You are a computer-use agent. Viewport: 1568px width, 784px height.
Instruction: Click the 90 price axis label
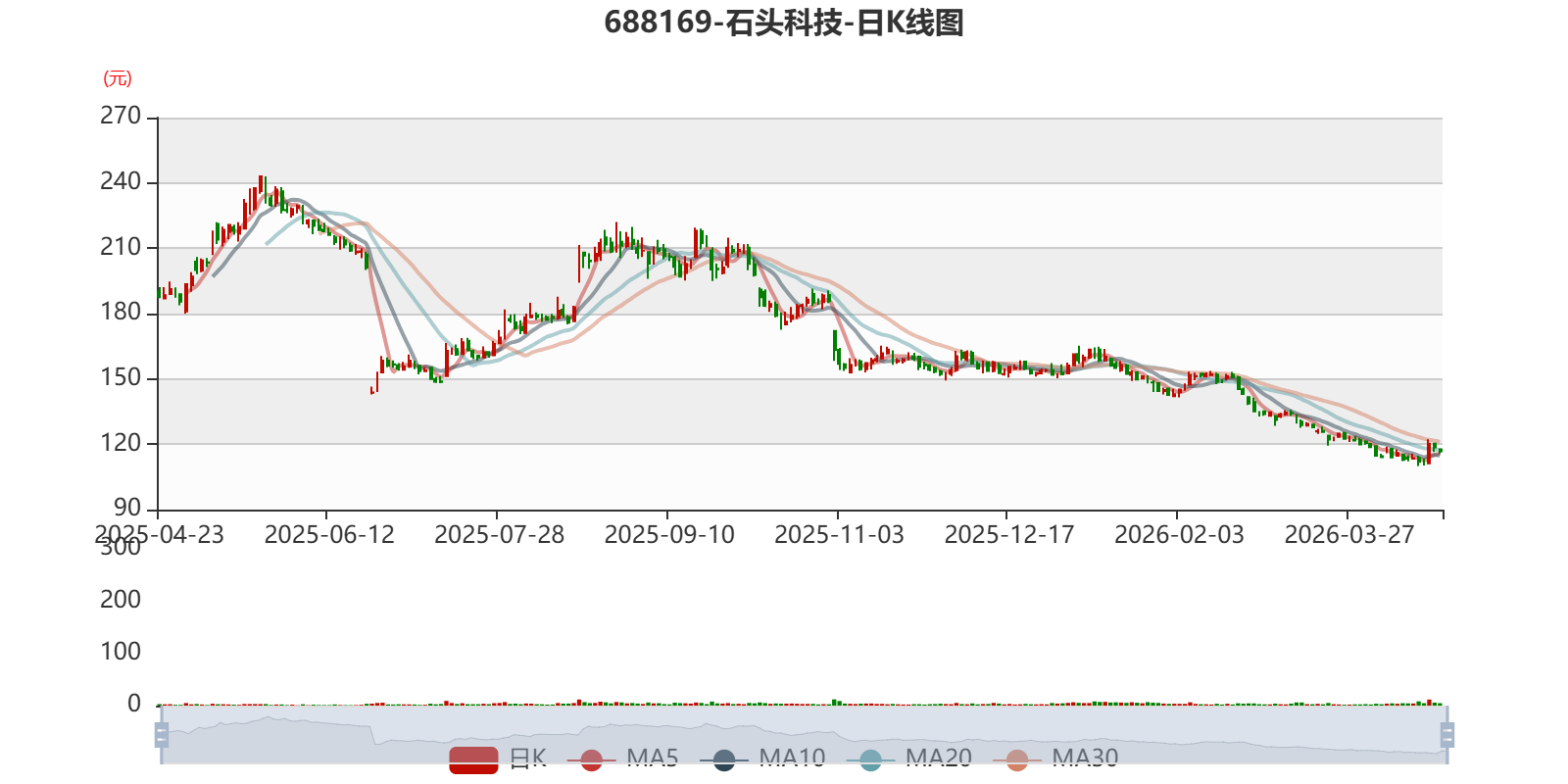tap(127, 508)
